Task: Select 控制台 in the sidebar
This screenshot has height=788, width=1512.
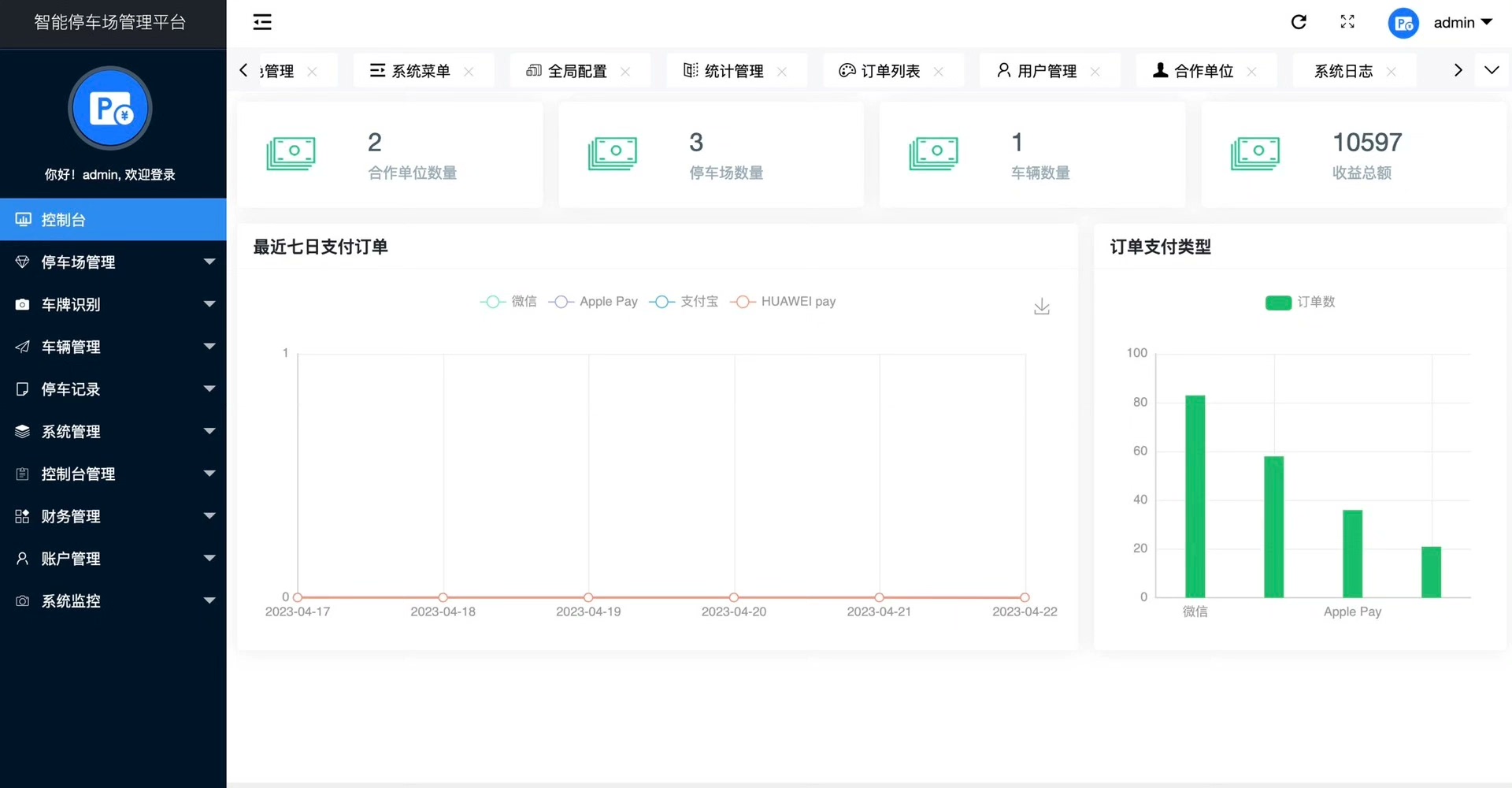Action: [113, 219]
